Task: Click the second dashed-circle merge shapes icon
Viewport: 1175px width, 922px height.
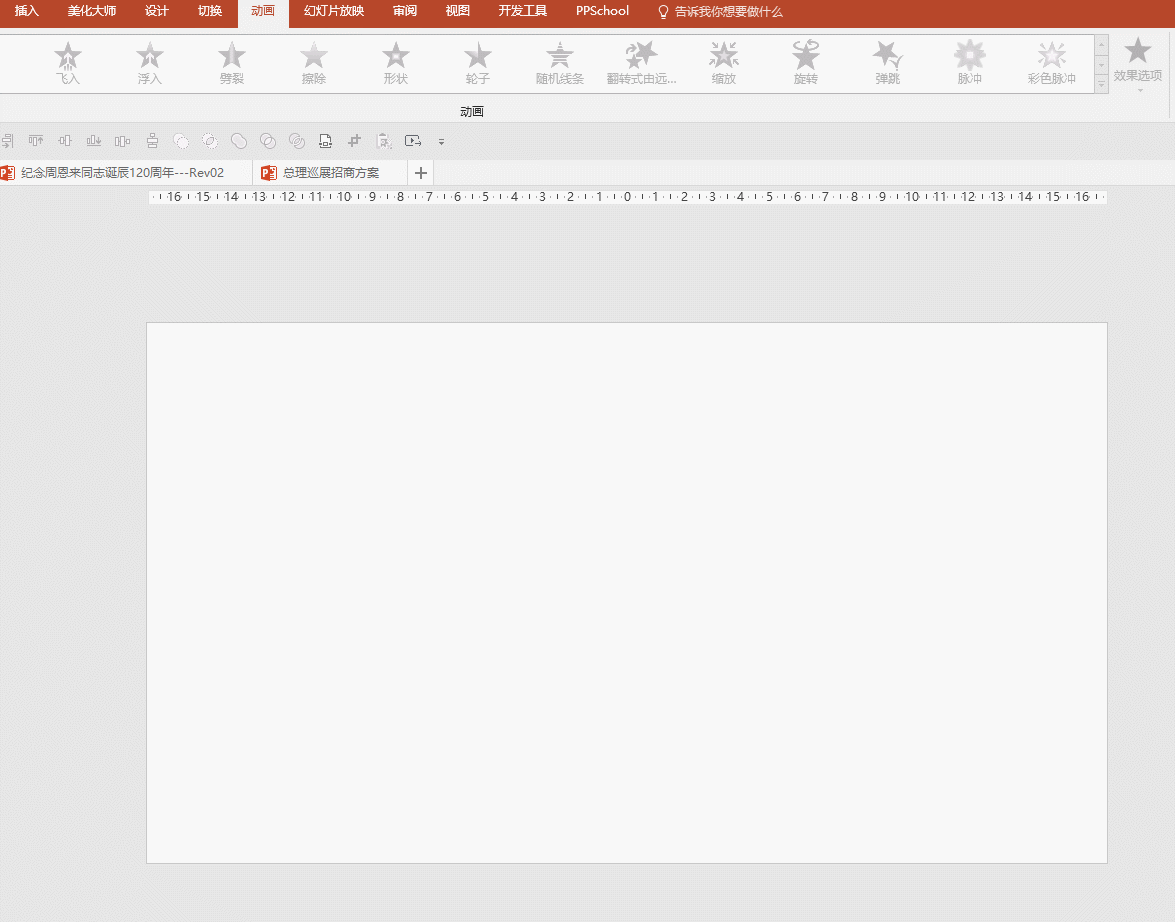Action: (x=210, y=141)
